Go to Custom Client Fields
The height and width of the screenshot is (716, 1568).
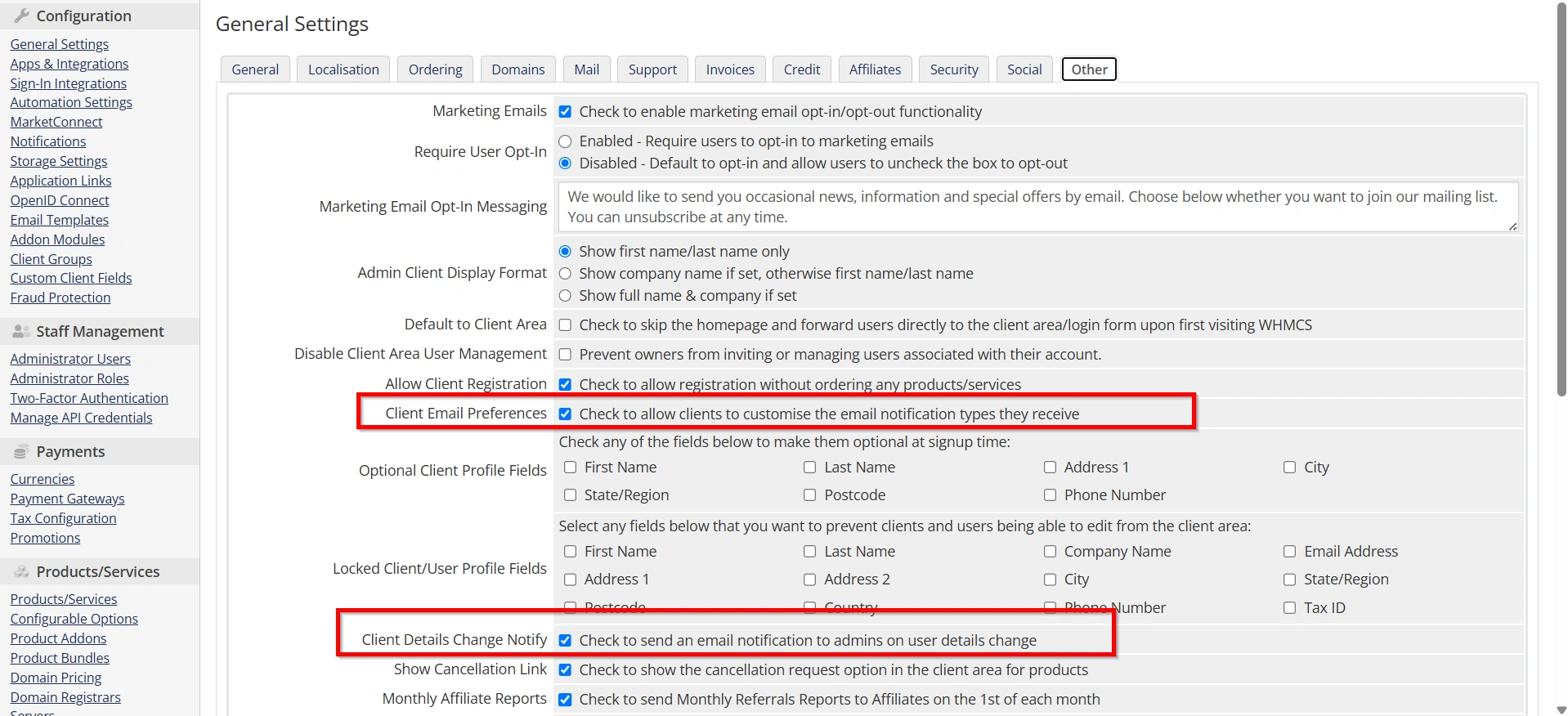(71, 278)
